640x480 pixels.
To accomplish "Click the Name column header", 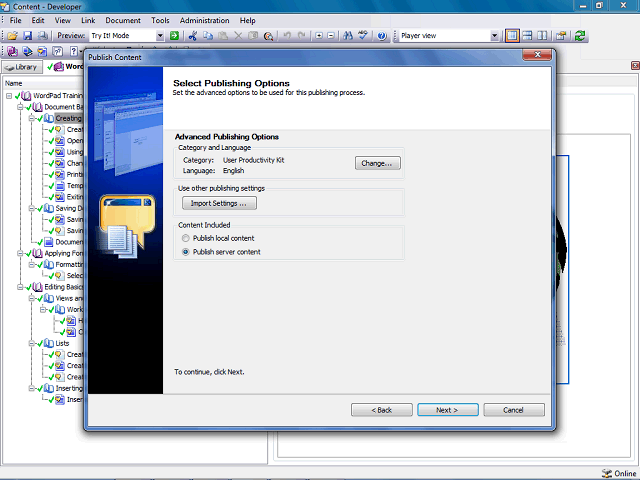I will (x=13, y=83).
